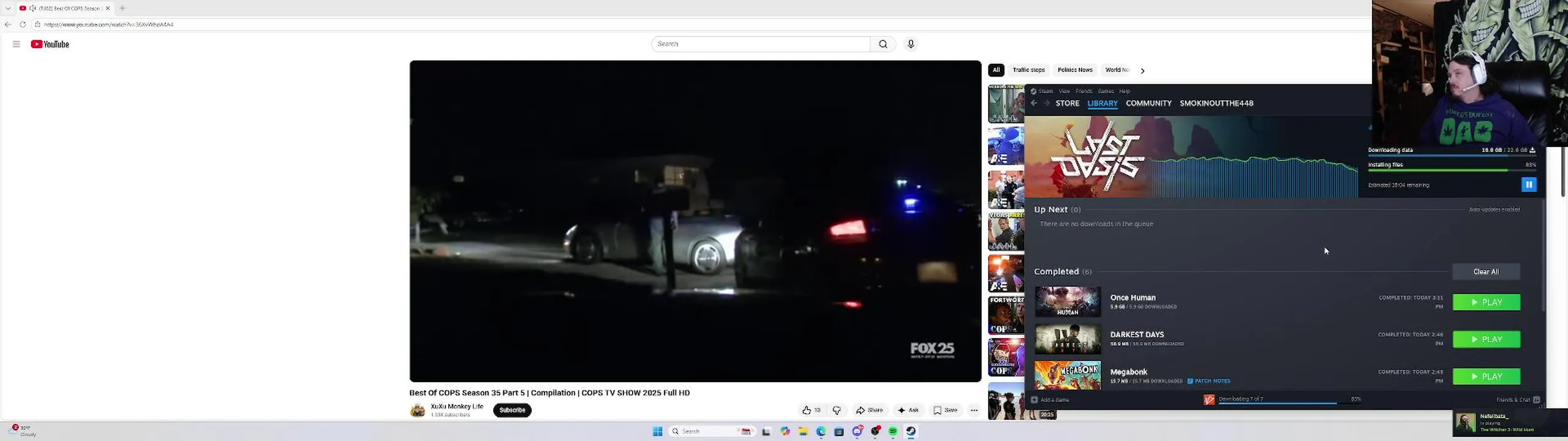Open the browser tab list dropdown
1568x441 pixels.
coord(8,8)
